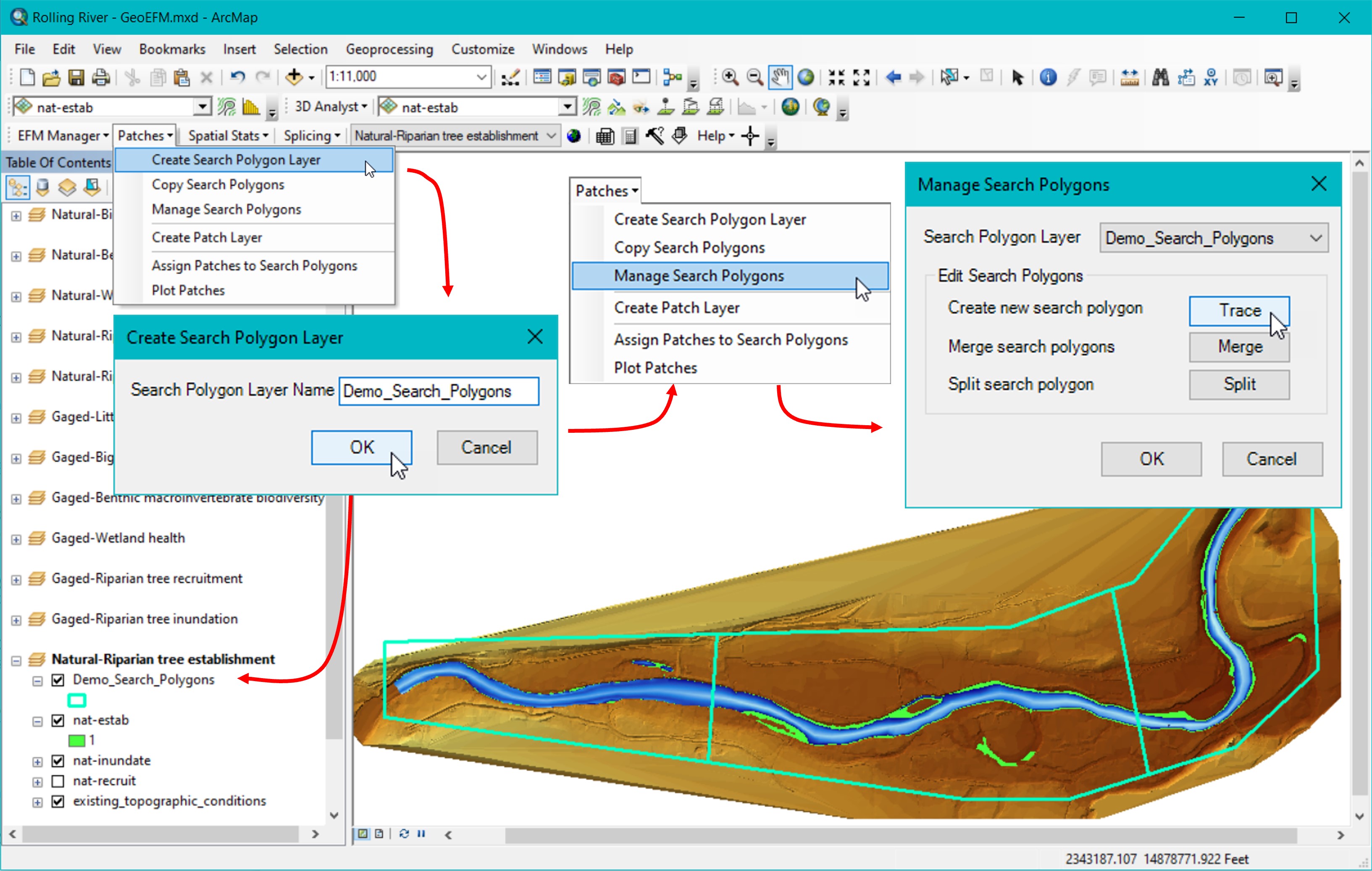
Task: Click the Print icon in toolbar
Action: coord(101,77)
